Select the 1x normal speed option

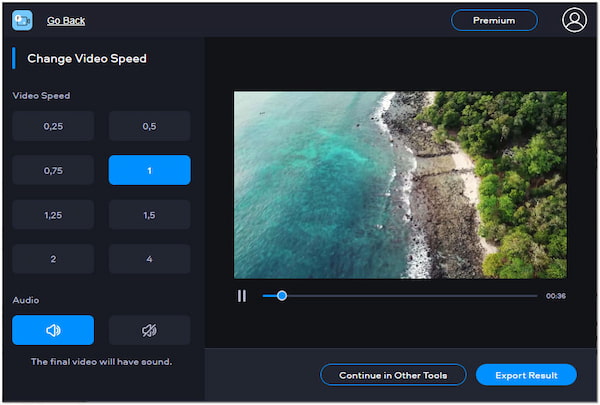[x=150, y=170]
